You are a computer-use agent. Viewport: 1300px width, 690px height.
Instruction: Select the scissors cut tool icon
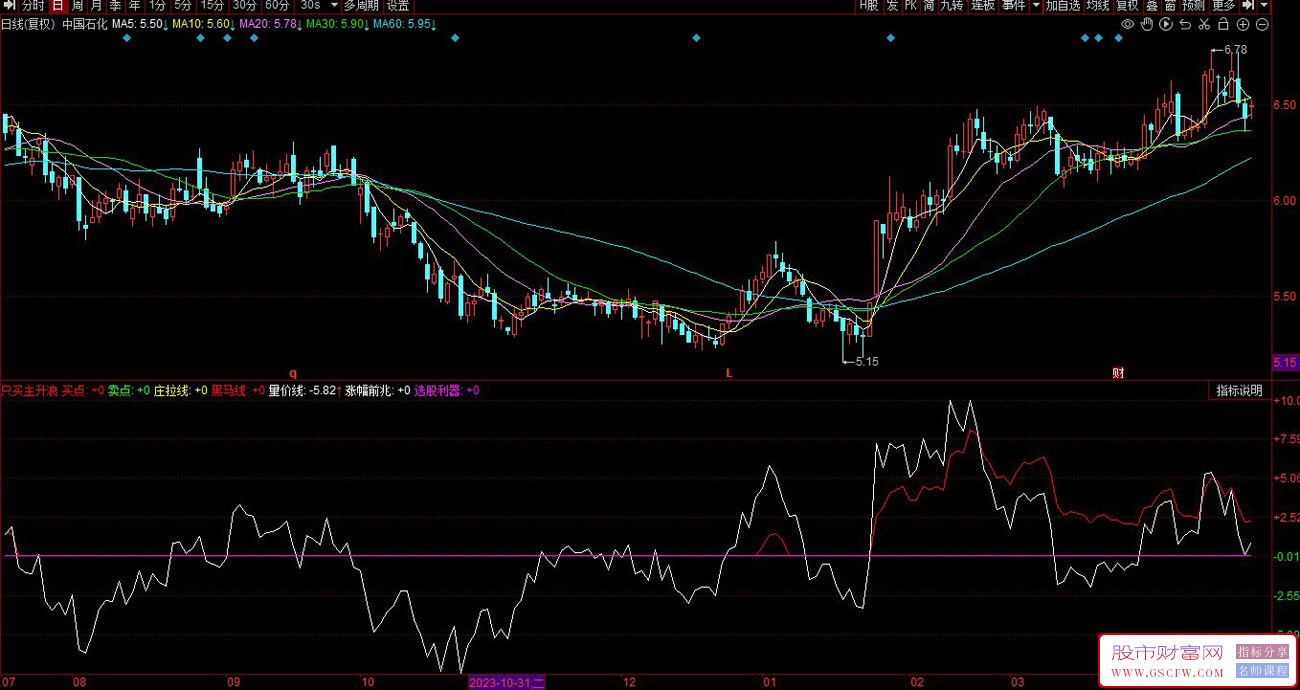(1204, 24)
